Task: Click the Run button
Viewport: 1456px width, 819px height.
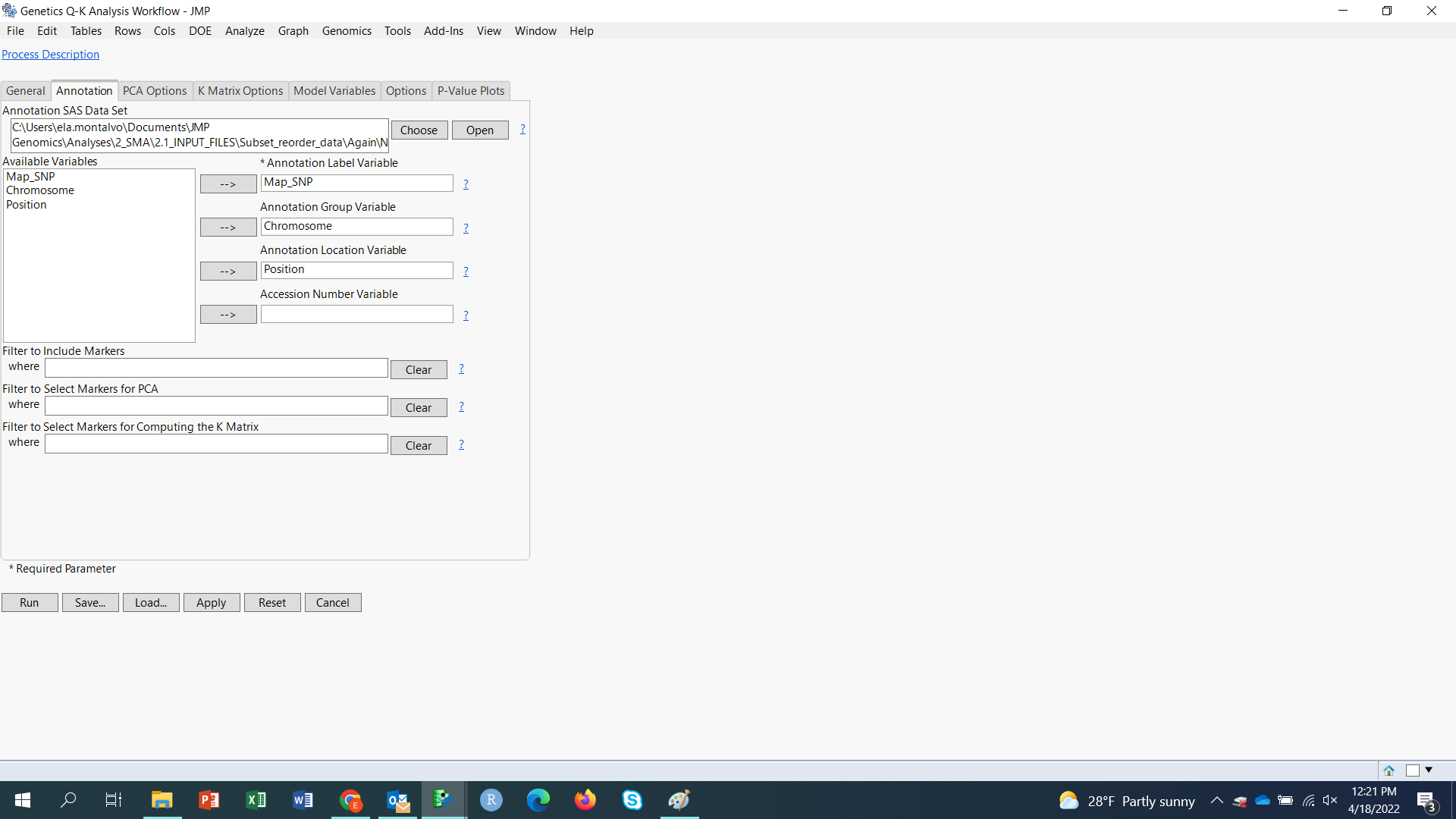Action: 30,603
